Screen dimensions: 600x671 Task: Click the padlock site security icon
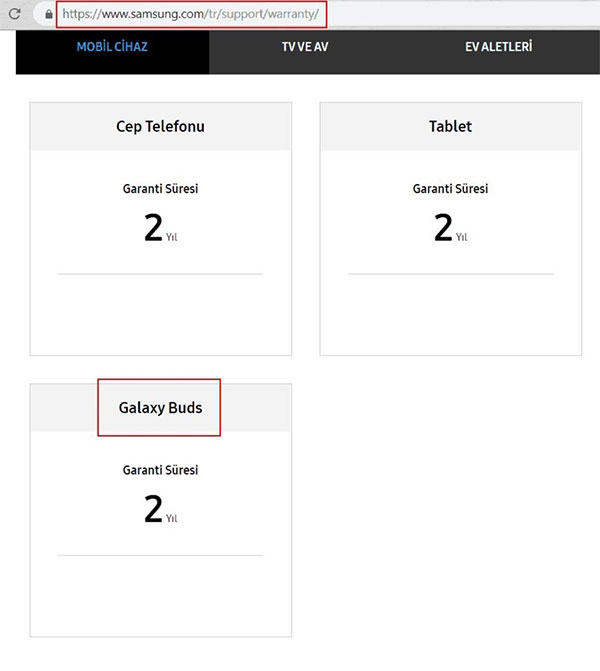pyautogui.click(x=49, y=14)
